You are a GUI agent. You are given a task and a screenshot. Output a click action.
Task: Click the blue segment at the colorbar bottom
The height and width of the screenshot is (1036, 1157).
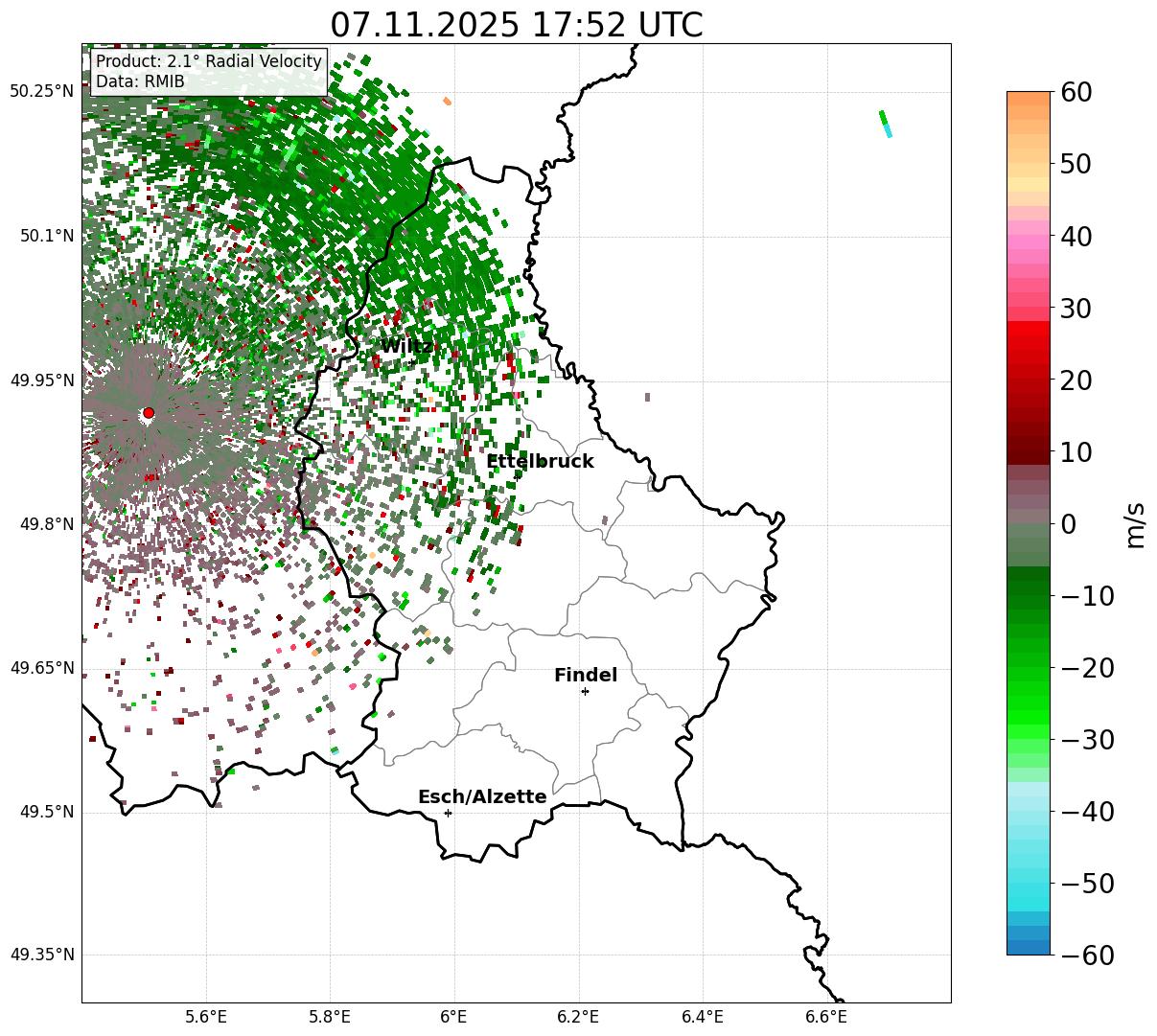(1029, 947)
